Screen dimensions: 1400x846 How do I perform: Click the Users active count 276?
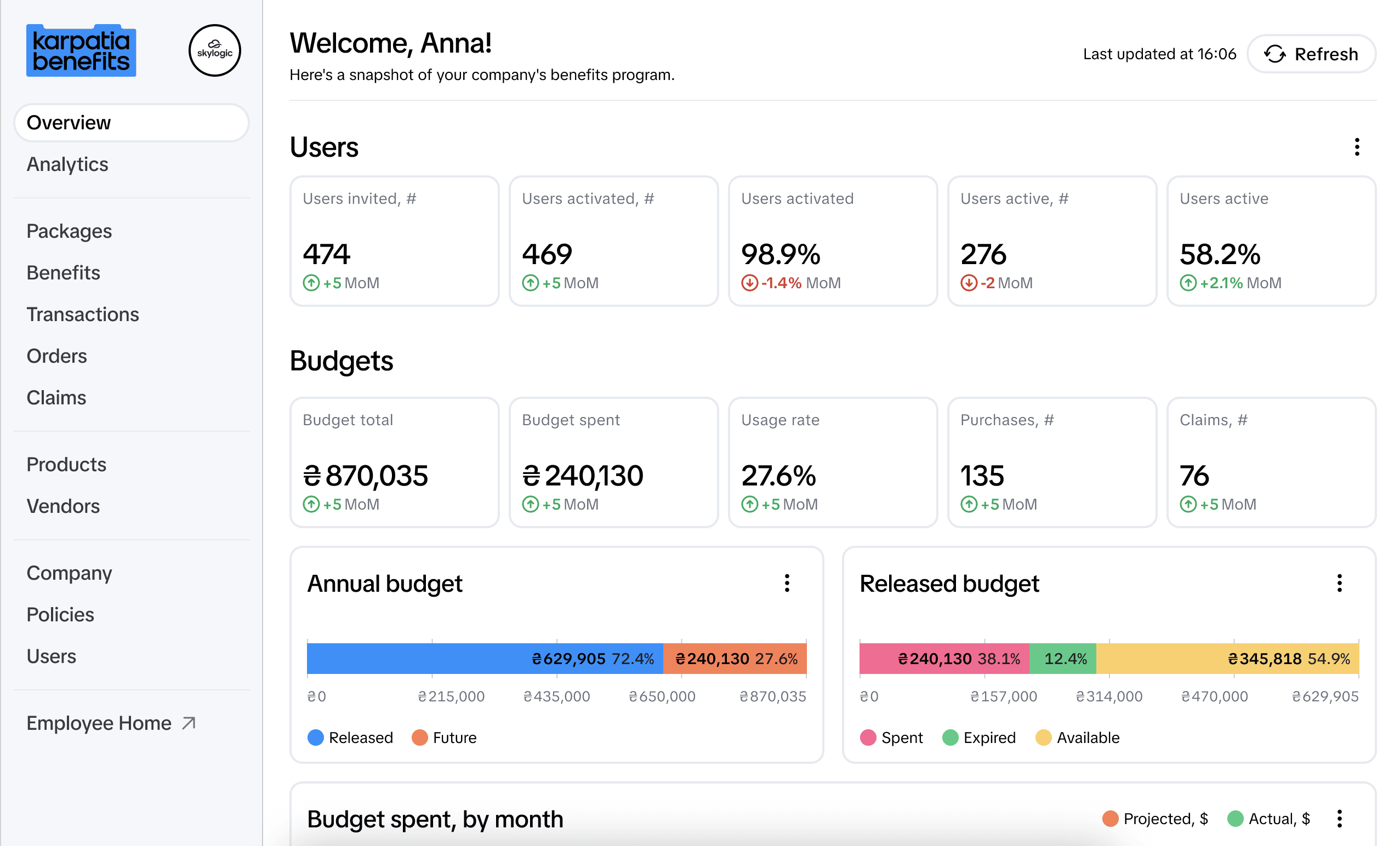(x=983, y=254)
